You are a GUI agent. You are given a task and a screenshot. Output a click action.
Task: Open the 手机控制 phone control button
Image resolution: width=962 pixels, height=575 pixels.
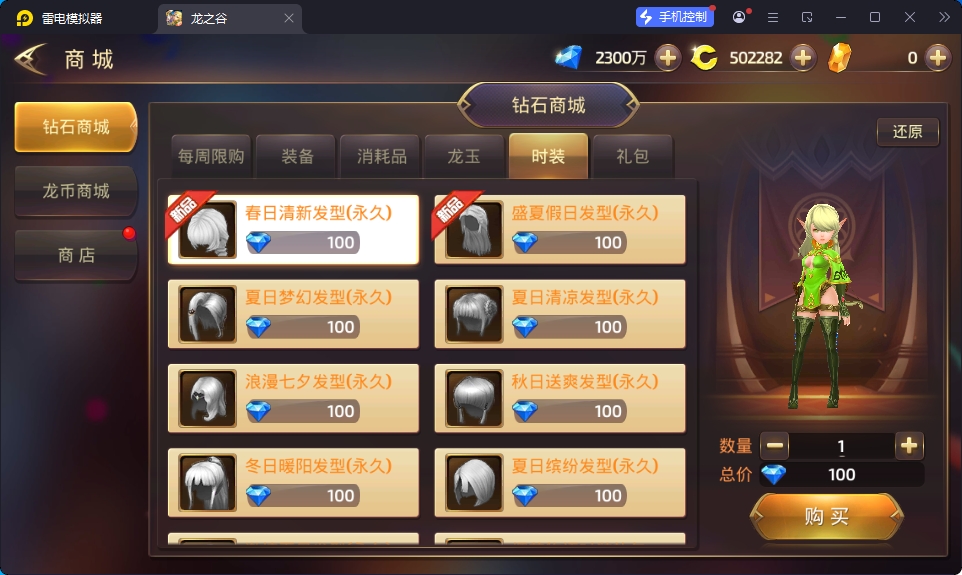point(674,17)
